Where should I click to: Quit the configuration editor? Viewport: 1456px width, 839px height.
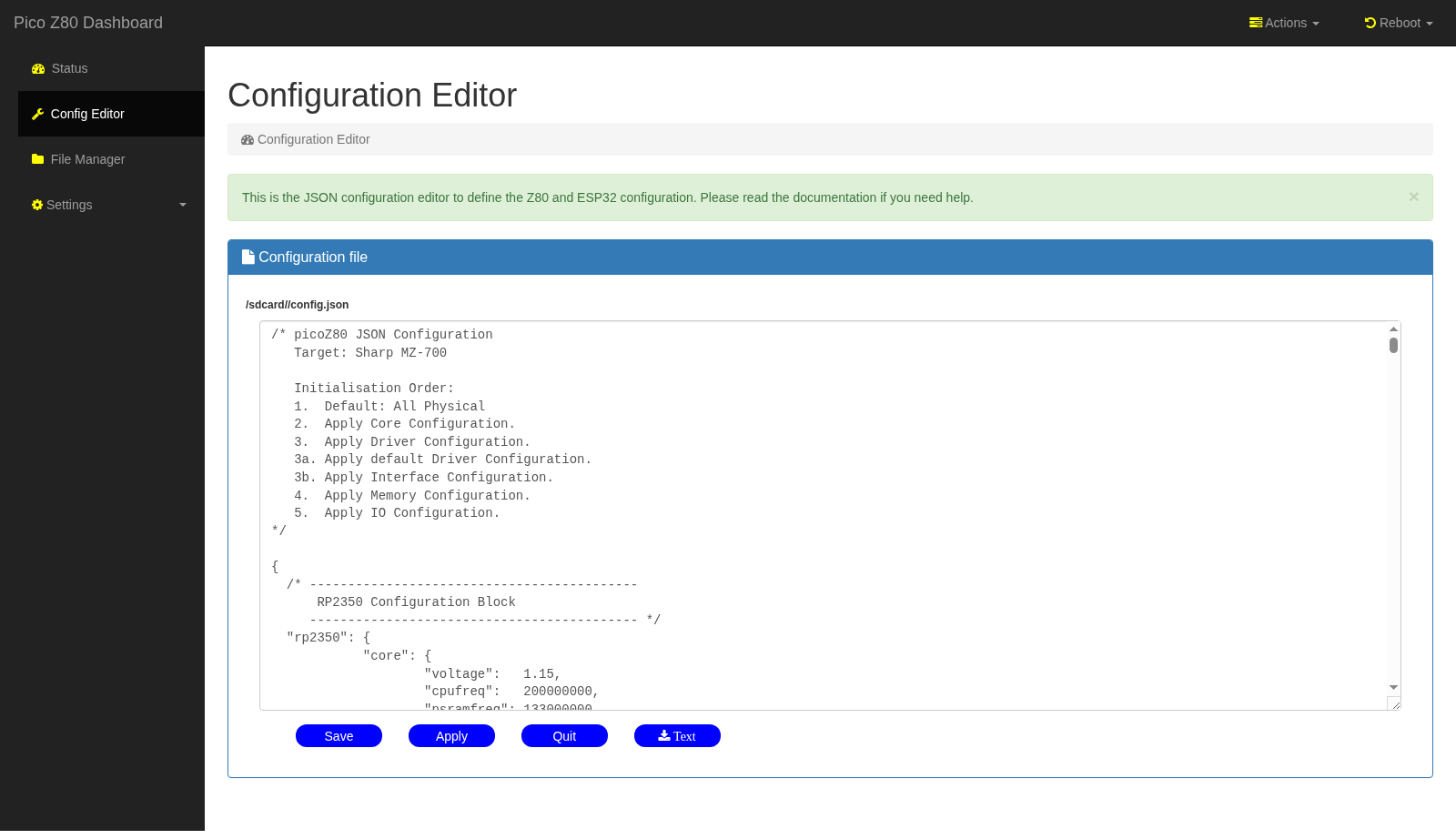pyautogui.click(x=564, y=735)
